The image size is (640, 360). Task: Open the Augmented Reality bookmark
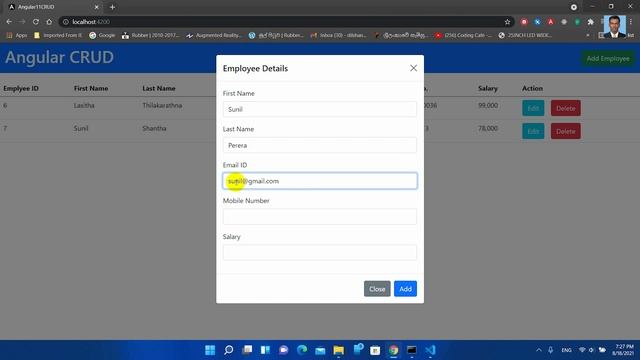click(214, 36)
